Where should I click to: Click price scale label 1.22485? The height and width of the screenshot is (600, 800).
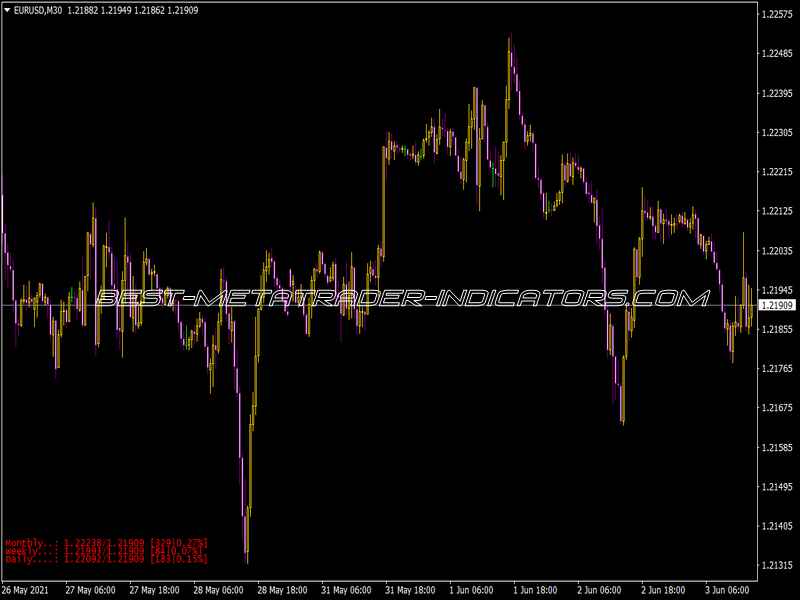tap(777, 54)
